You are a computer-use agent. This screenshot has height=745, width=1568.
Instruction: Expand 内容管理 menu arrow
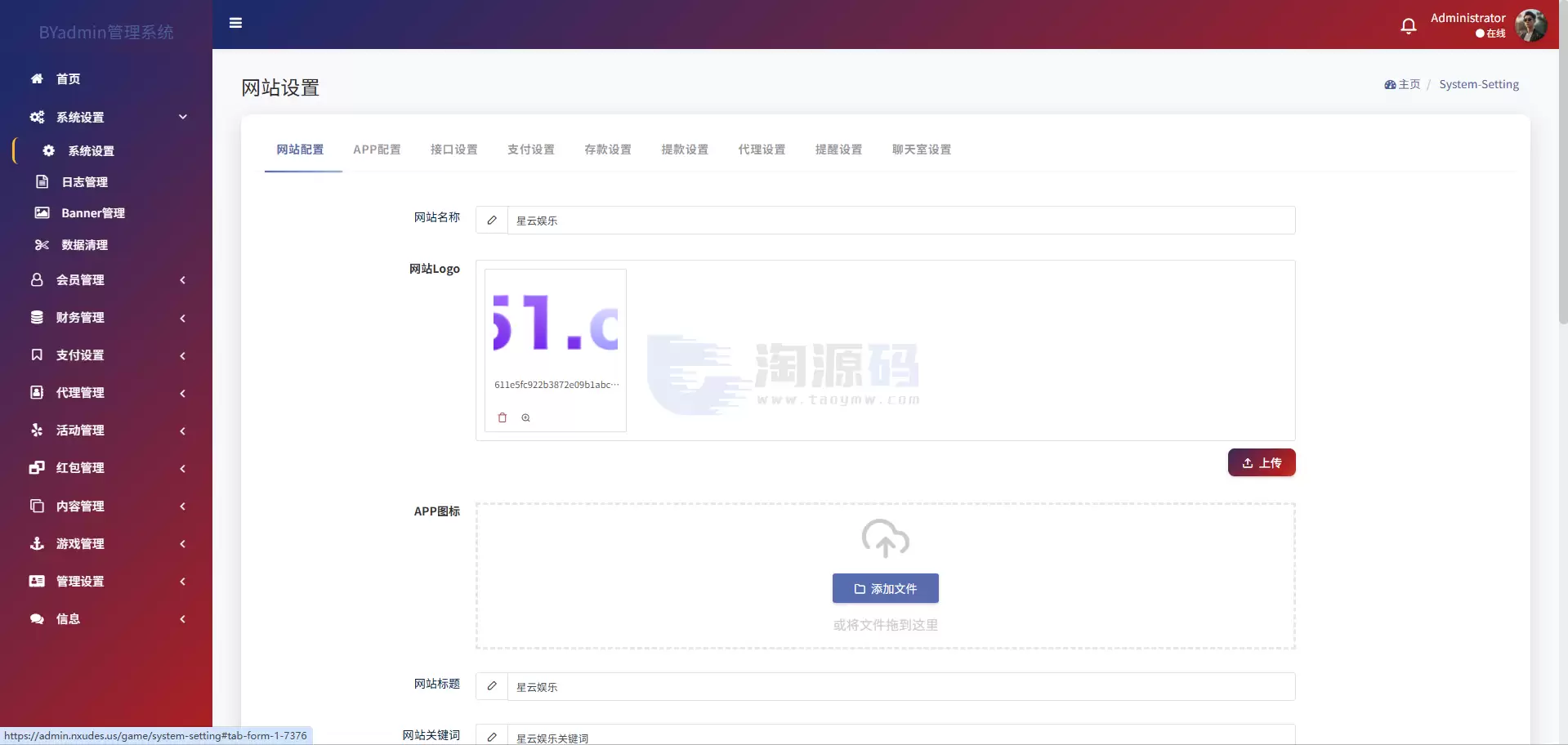[x=183, y=506]
